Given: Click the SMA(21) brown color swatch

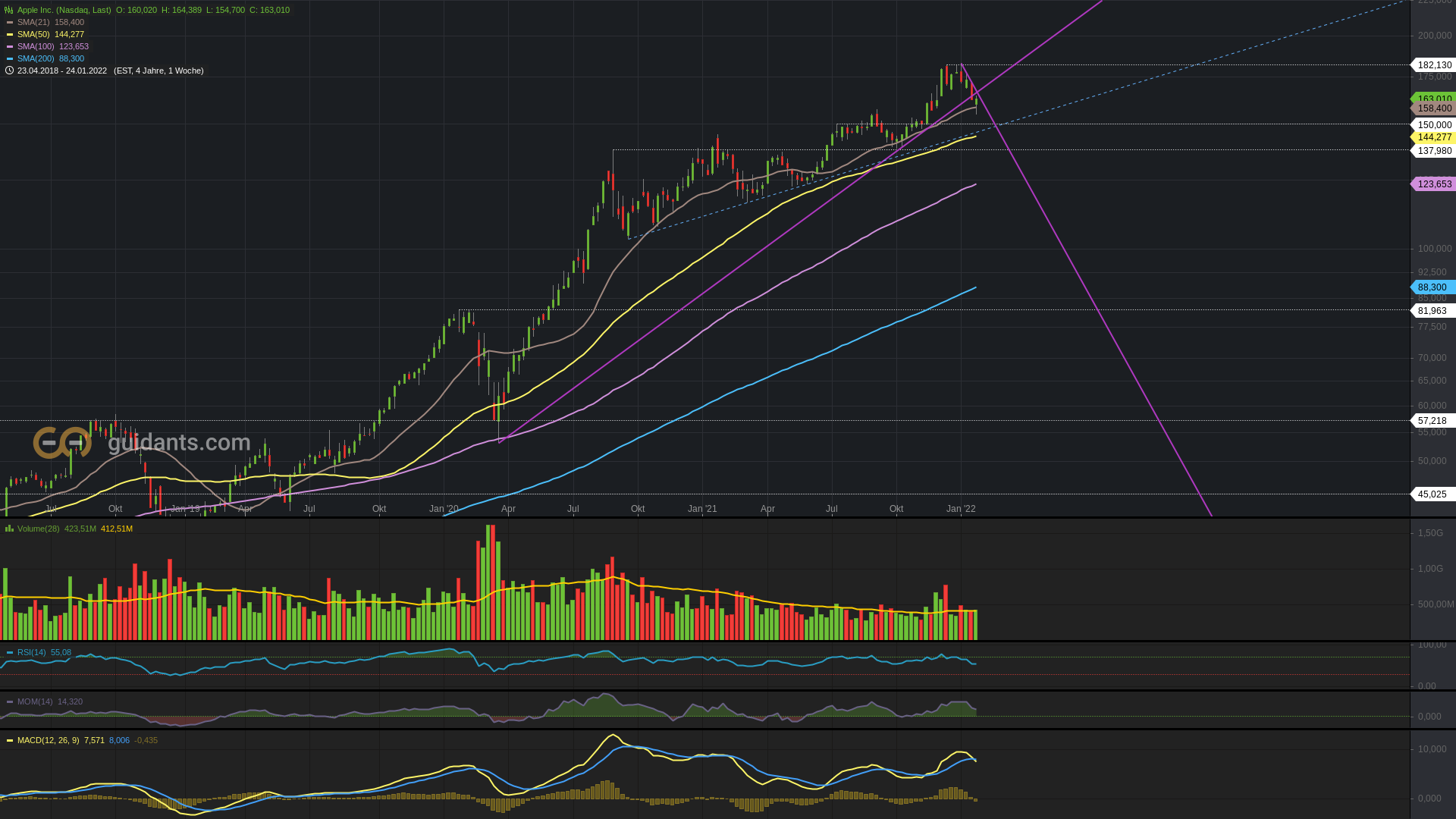Looking at the screenshot, I should pos(10,22).
